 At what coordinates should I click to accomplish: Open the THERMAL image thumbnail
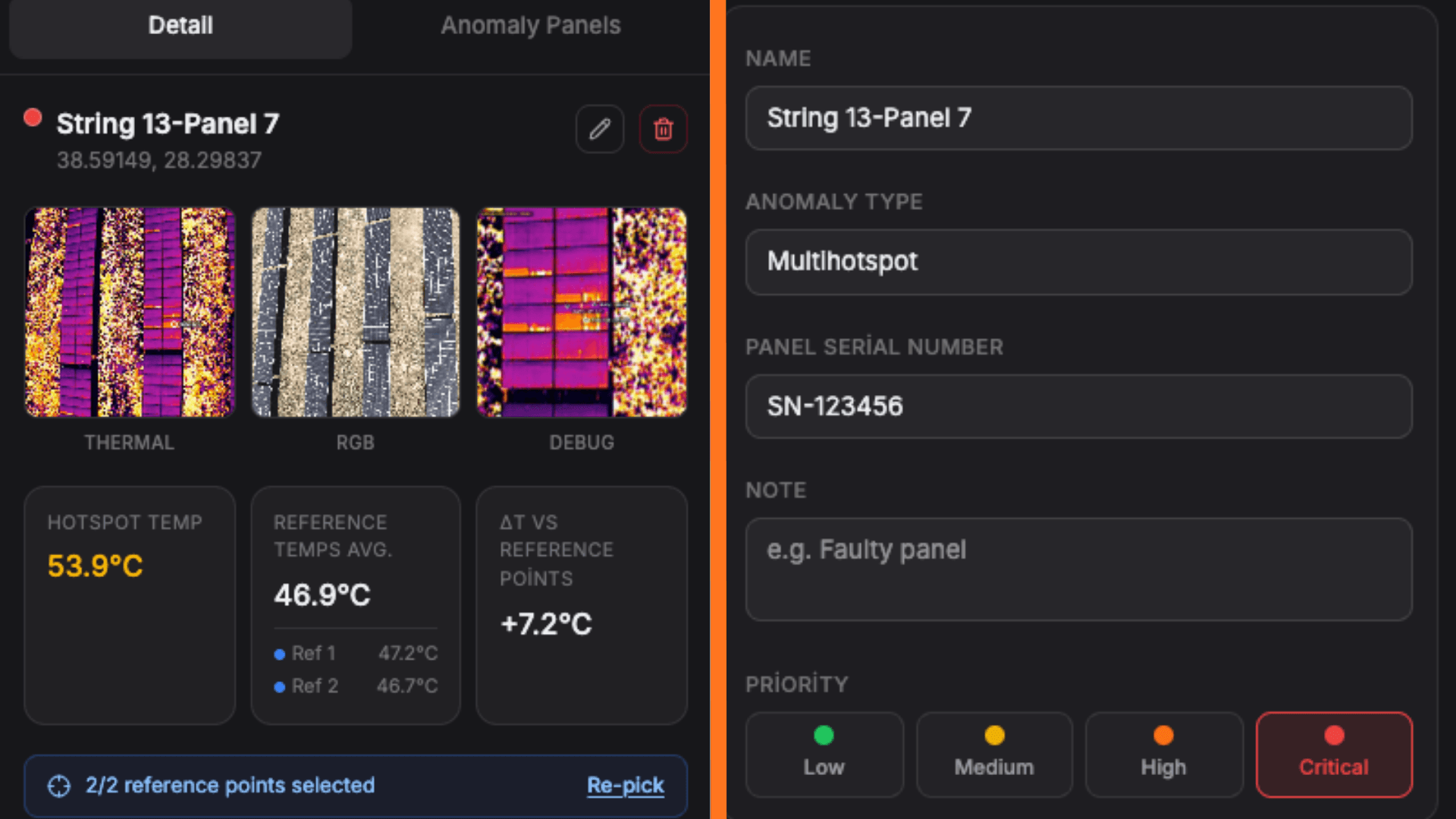point(130,312)
